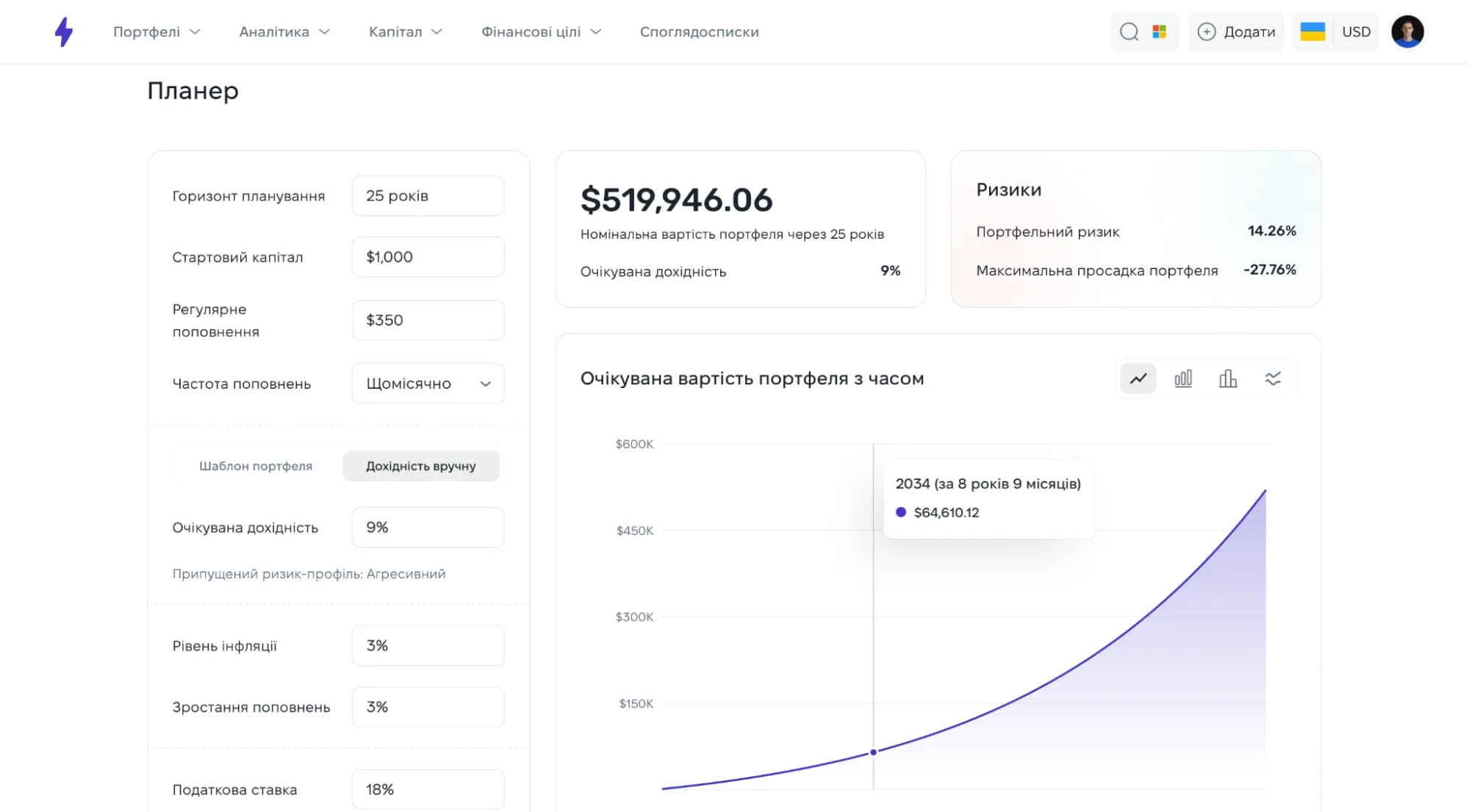Image resolution: width=1469 pixels, height=812 pixels.
Task: Edit the Регулярне поповнення $350 field
Action: [x=428, y=320]
